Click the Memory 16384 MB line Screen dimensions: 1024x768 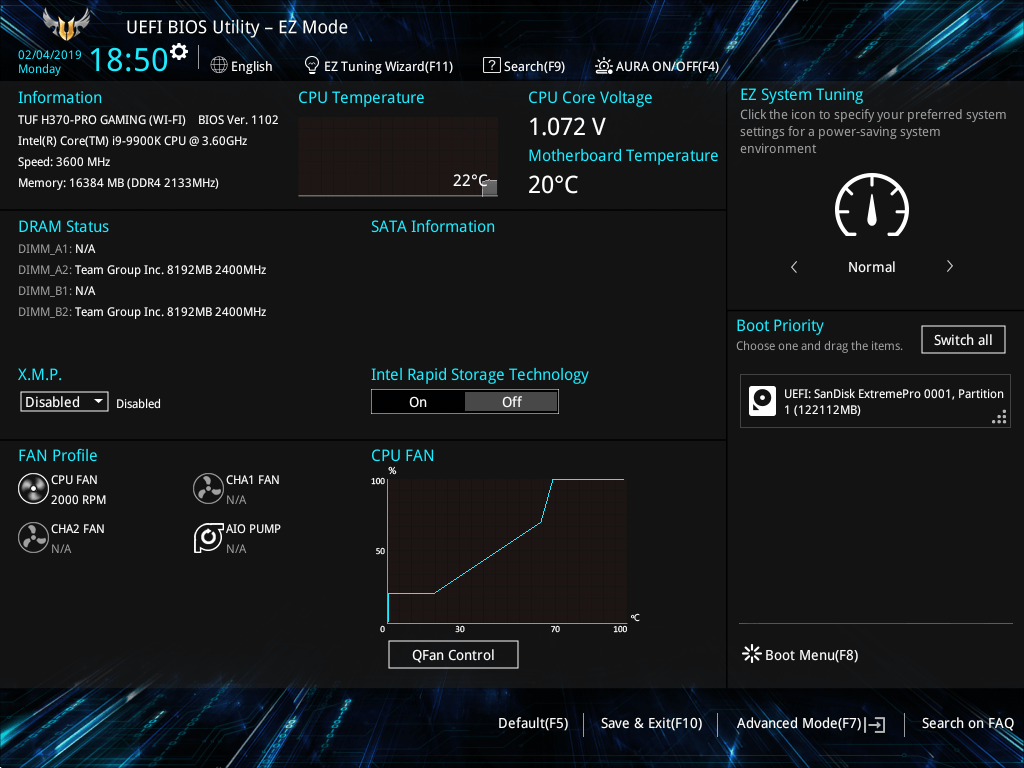point(118,183)
